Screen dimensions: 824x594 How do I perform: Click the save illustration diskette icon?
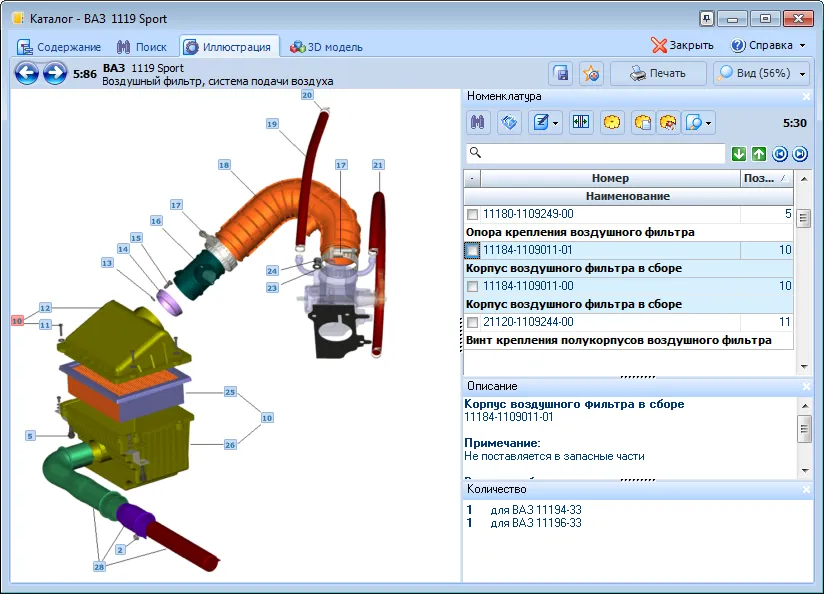pyautogui.click(x=561, y=74)
